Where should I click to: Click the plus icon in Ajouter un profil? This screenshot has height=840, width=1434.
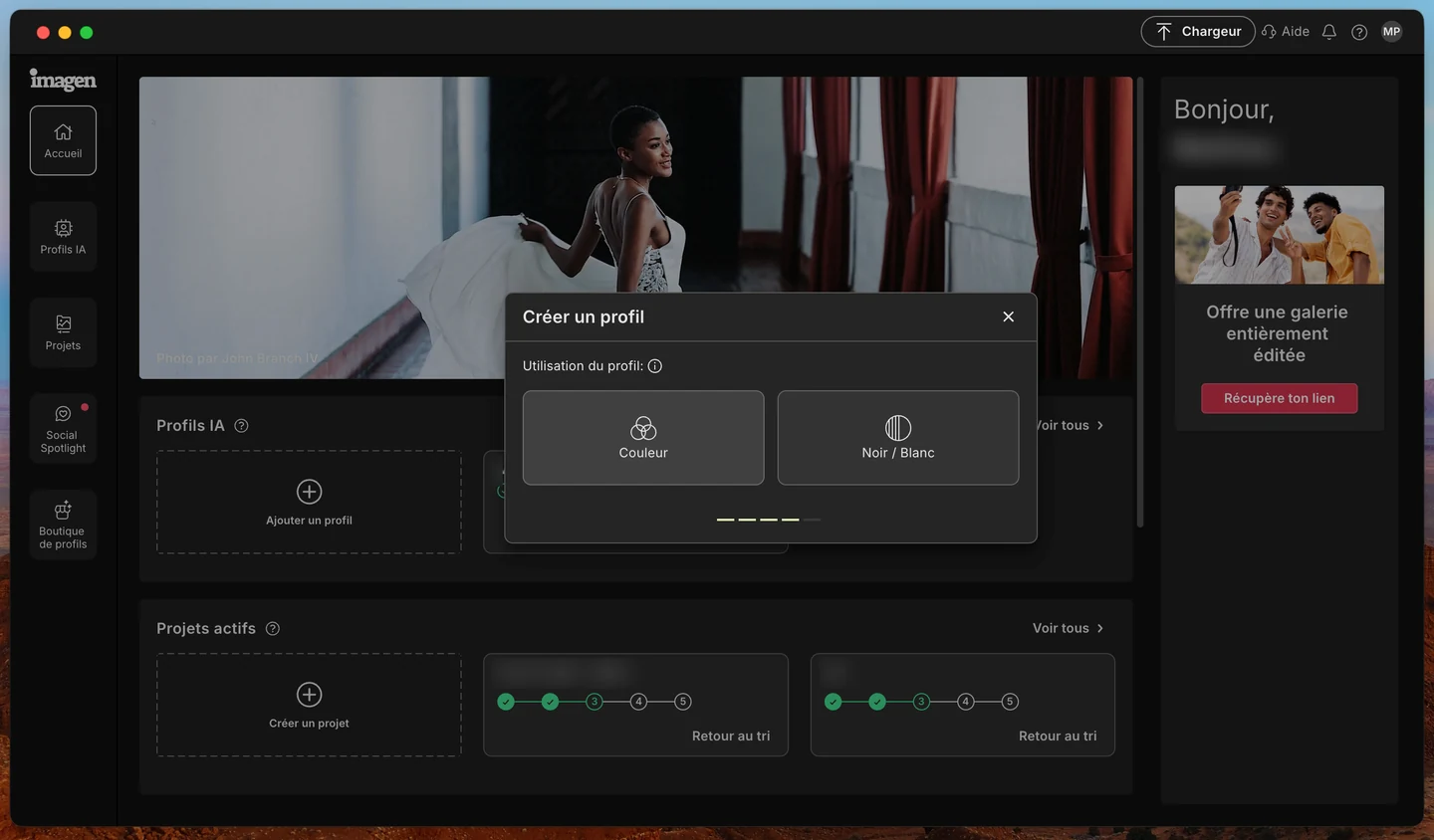point(309,492)
